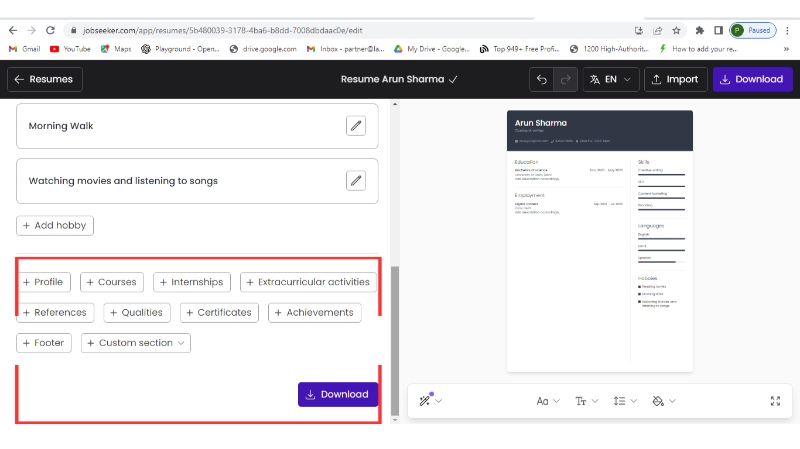The width and height of the screenshot is (800, 449).
Task: Open the font family Aa menu
Action: (547, 401)
